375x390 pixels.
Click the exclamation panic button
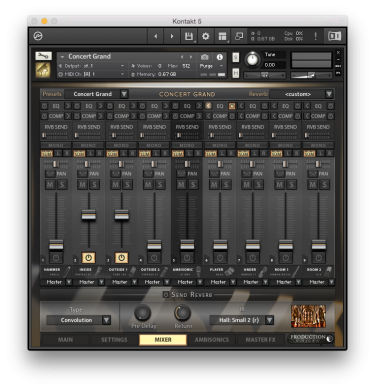315,36
